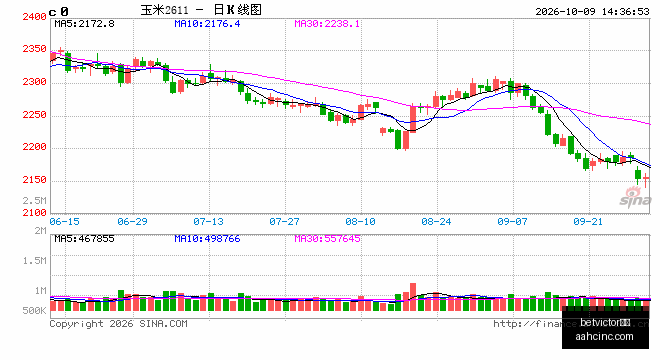Click the 2200 price axis label
660x360 pixels.
point(35,147)
